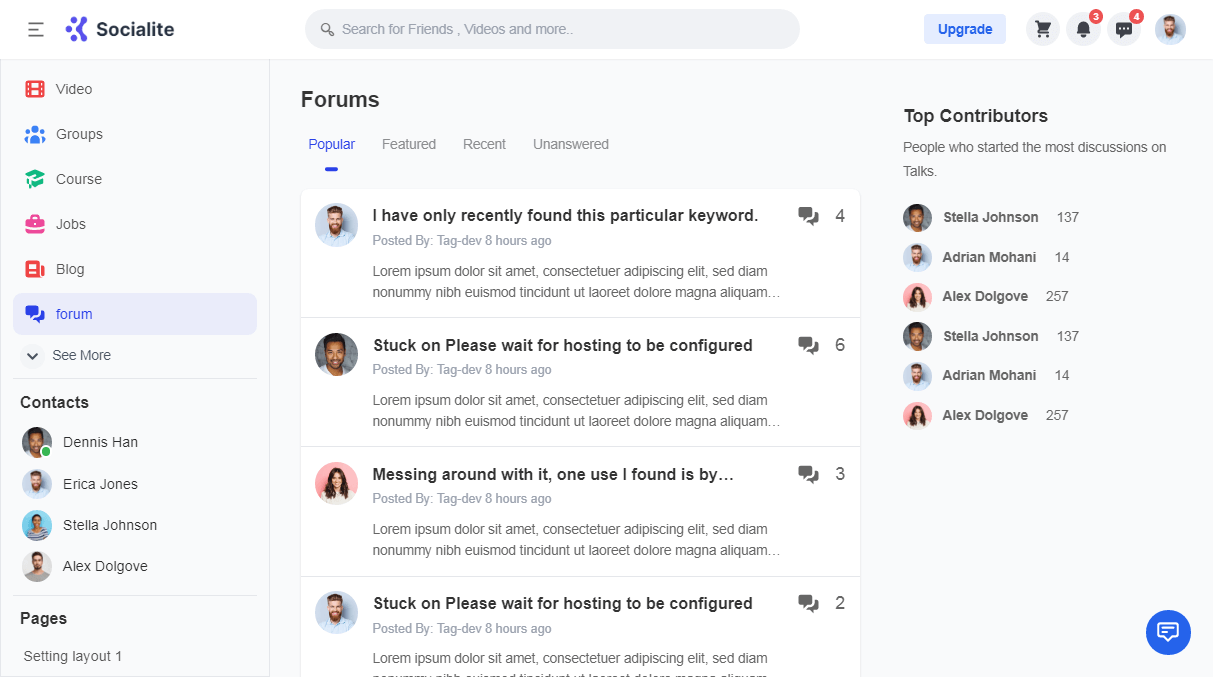Viewport: 1213px width, 677px height.
Task: Open the notifications bell icon
Action: pos(1083,29)
